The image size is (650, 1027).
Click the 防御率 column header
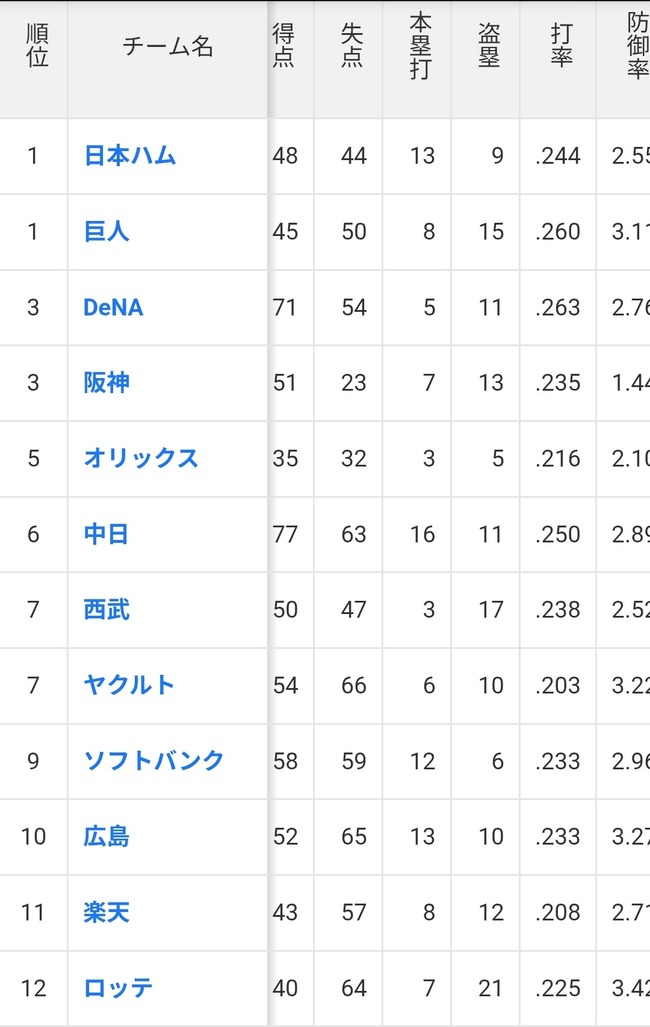pos(634,46)
